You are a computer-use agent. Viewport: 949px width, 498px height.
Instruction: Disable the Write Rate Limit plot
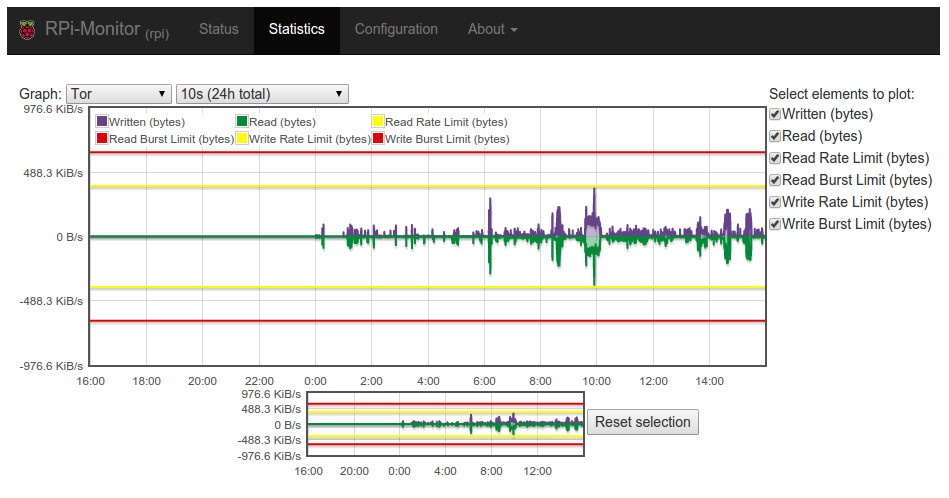775,202
